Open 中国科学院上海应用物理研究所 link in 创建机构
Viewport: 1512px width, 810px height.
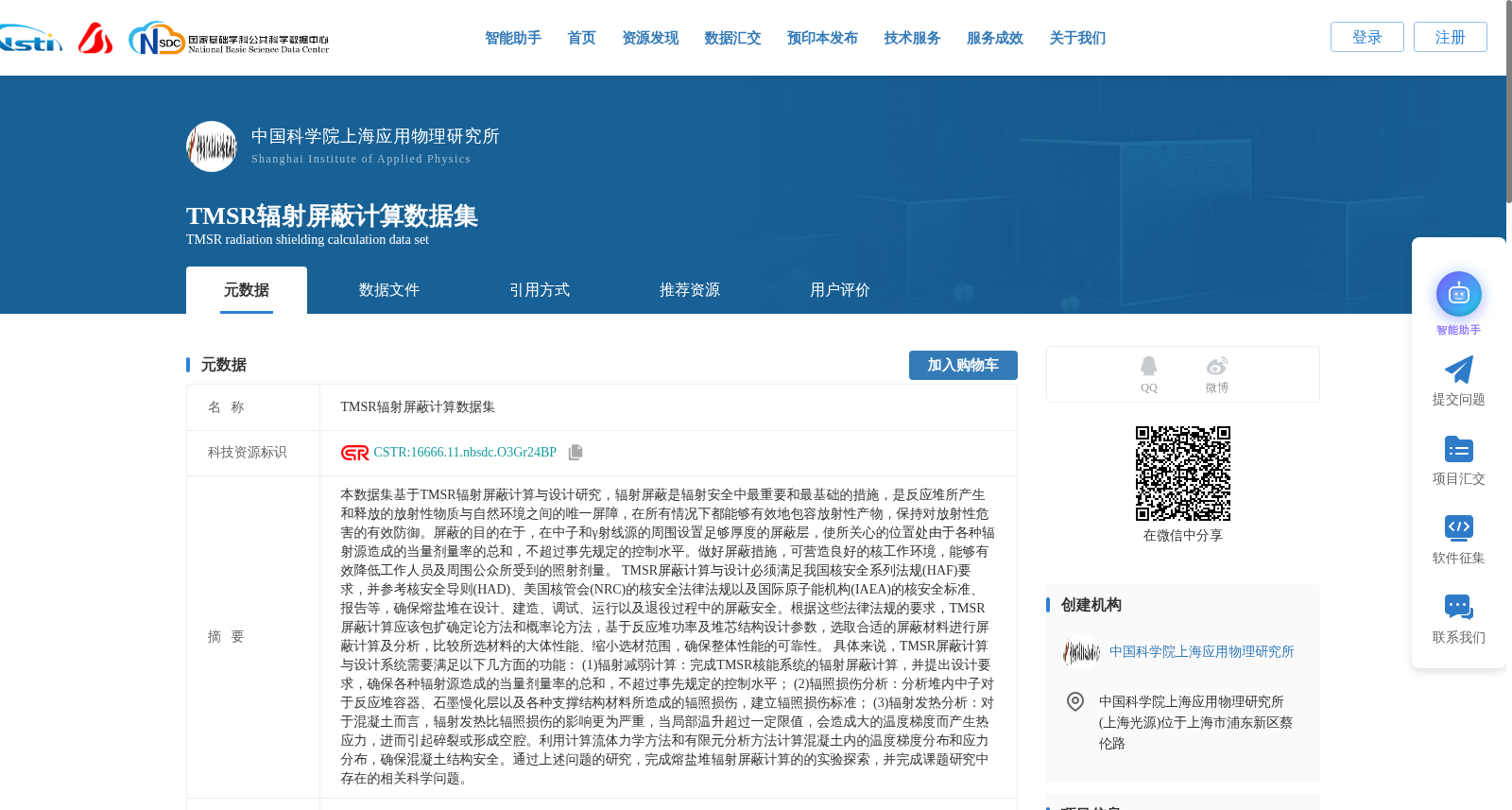click(x=1201, y=652)
